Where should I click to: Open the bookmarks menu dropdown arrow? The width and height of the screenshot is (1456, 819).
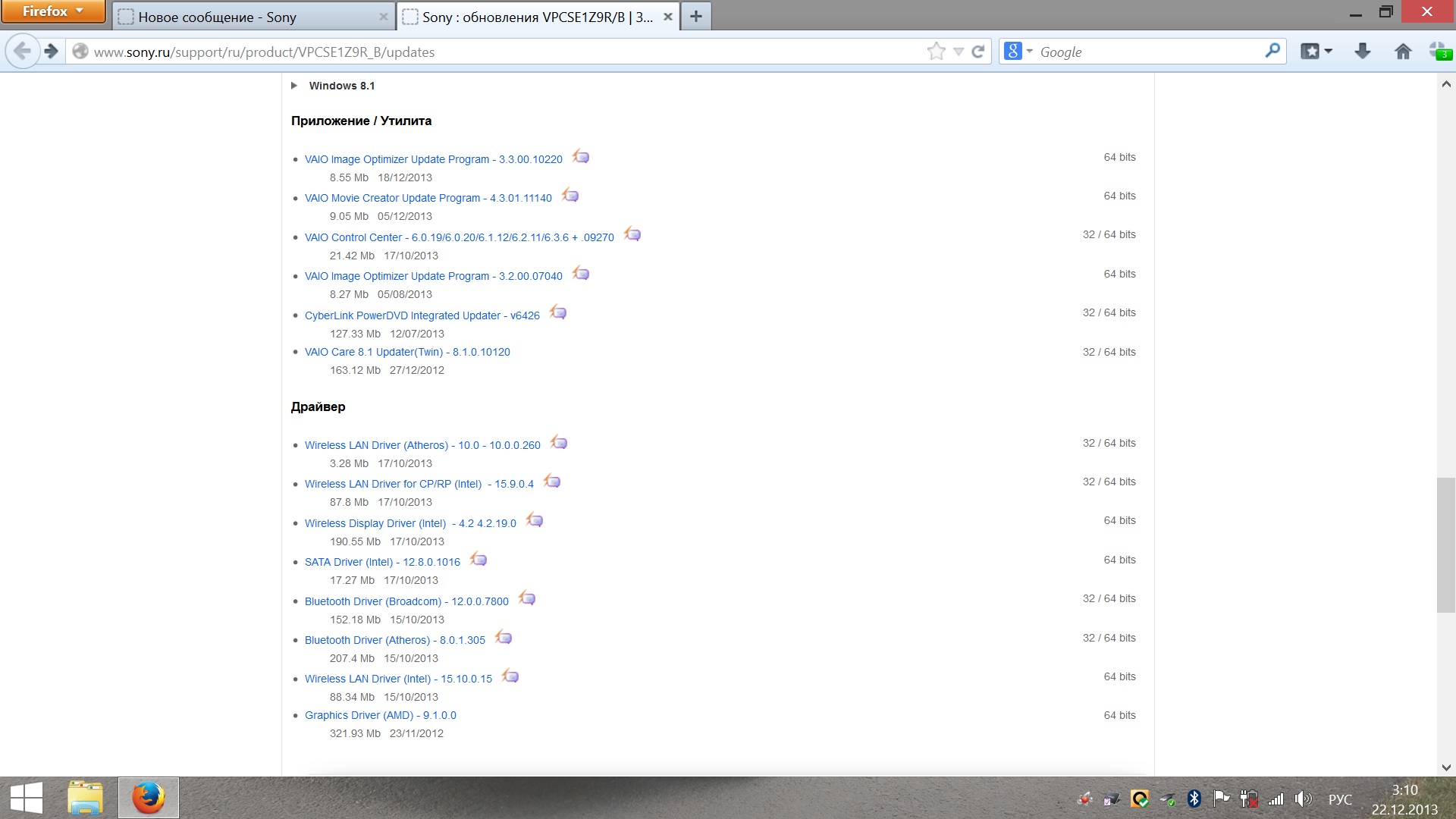[1328, 52]
